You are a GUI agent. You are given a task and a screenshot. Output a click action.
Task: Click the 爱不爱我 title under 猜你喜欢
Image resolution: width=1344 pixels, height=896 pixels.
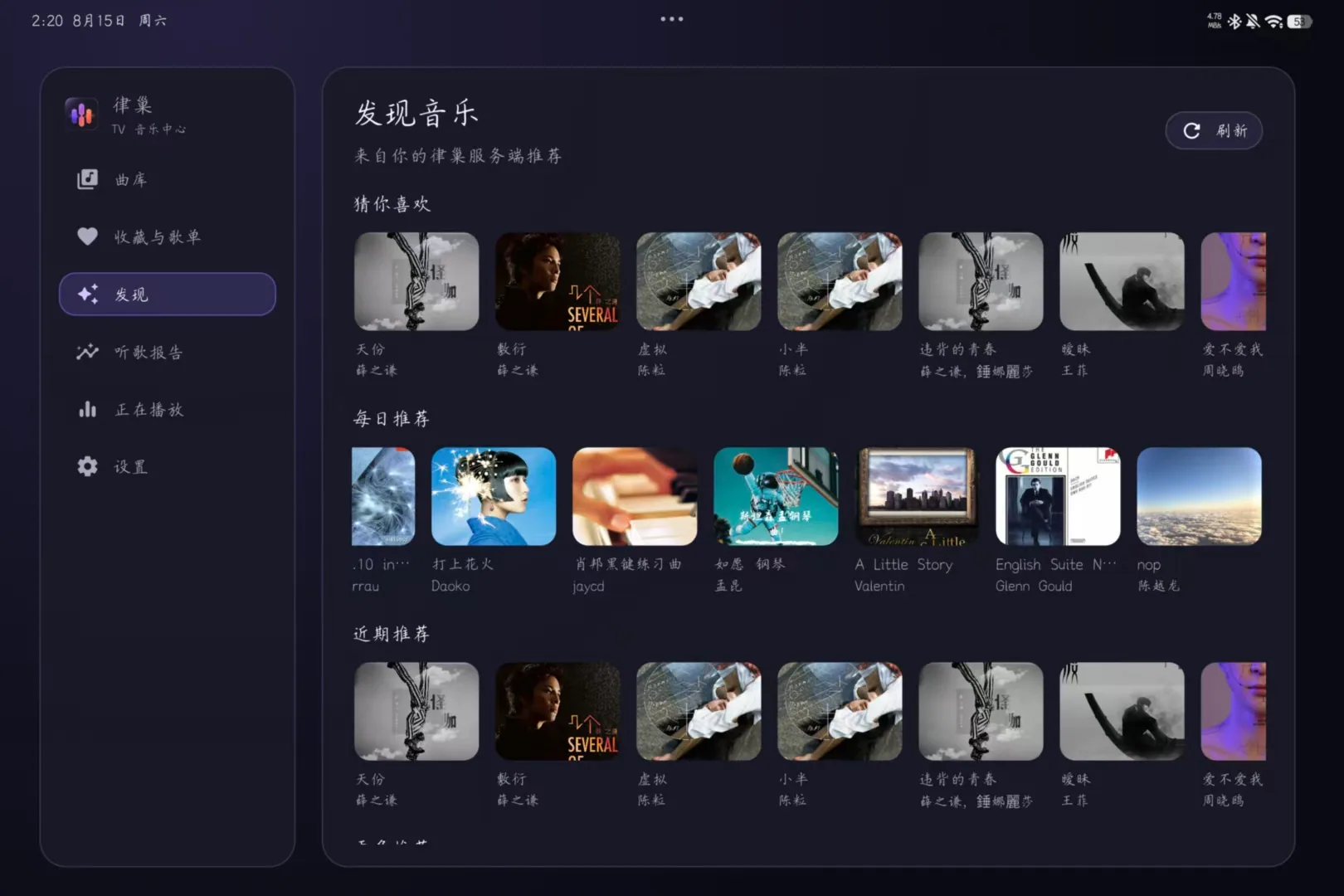point(1233,349)
